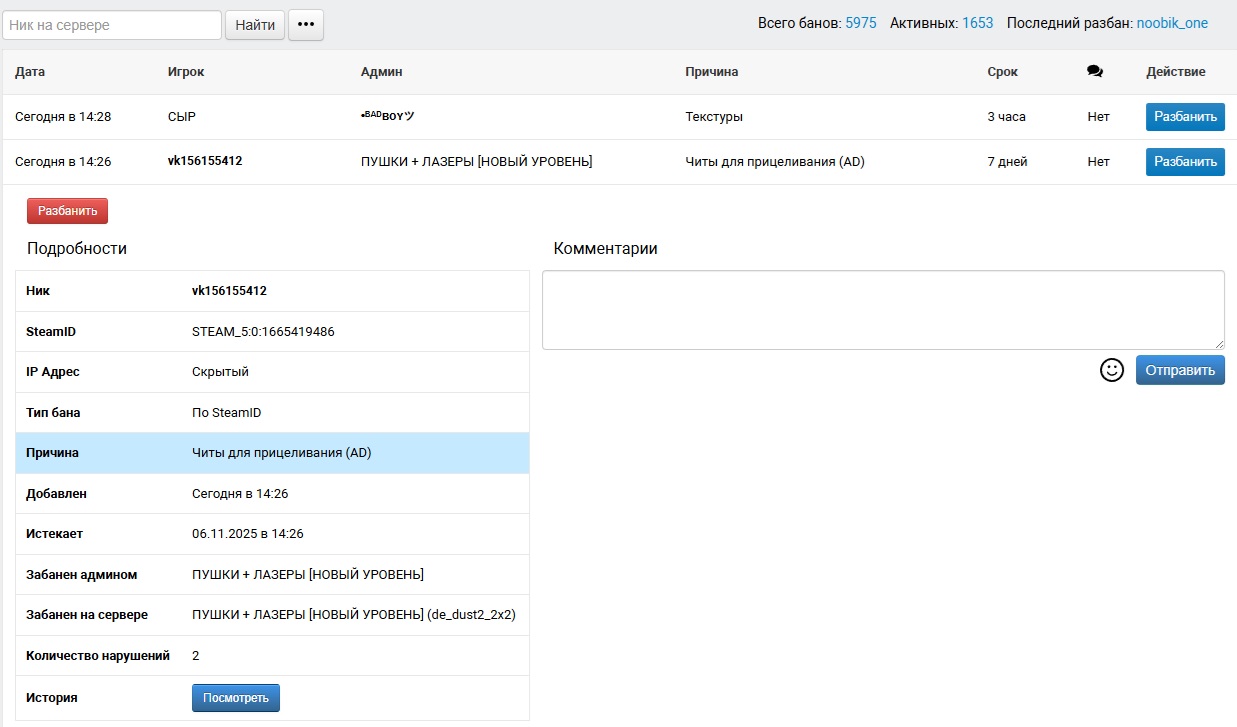Unban vk156155412 from the table row
Image resolution: width=1237 pixels, height=727 pixels.
(x=1185, y=161)
